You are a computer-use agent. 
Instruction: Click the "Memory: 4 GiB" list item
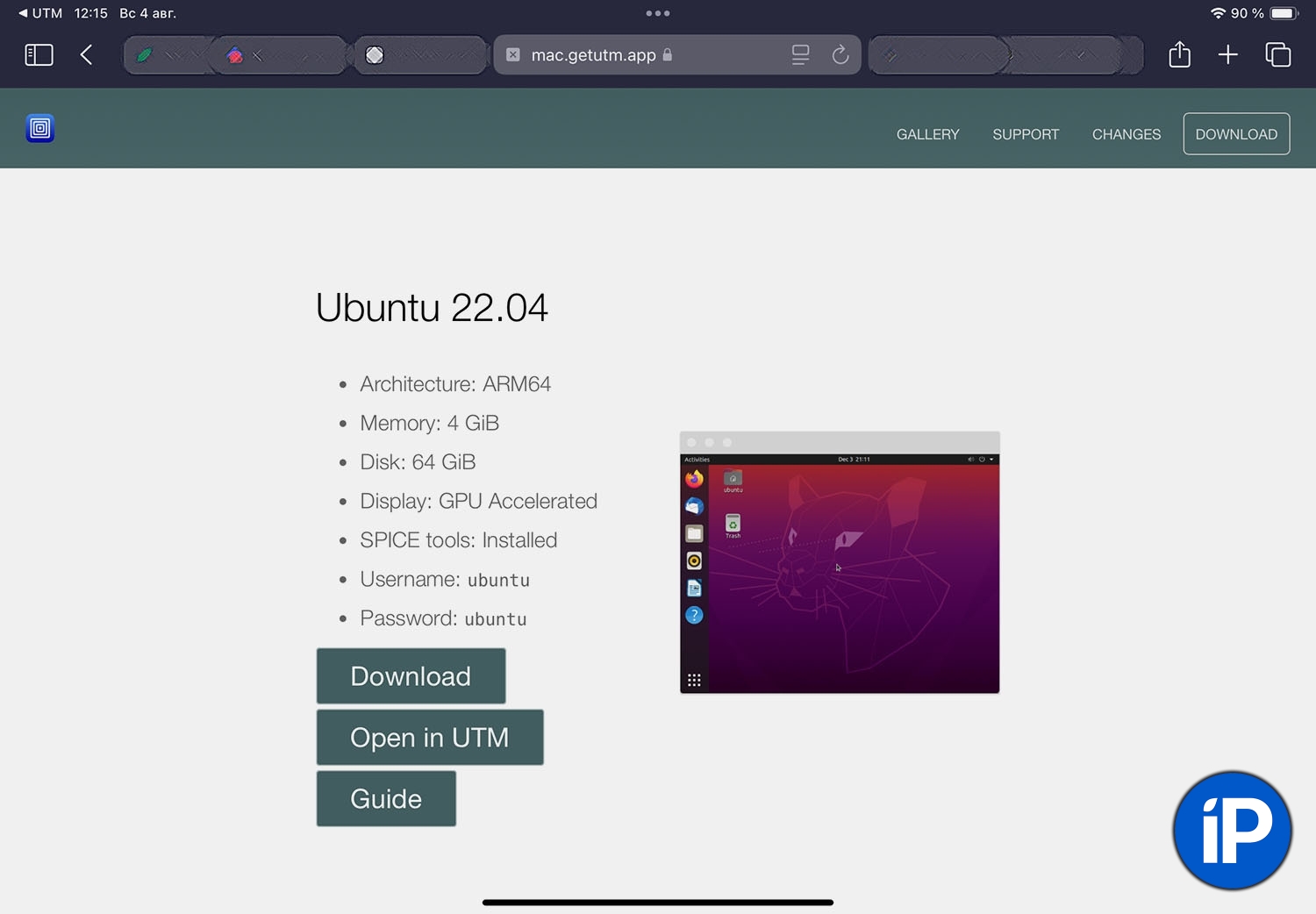tap(429, 423)
